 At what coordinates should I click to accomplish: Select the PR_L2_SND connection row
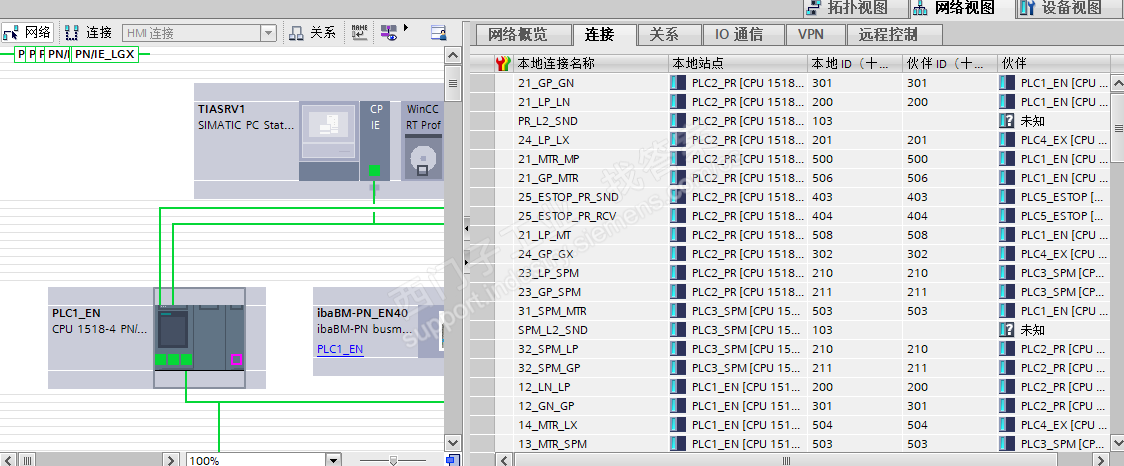click(790, 121)
